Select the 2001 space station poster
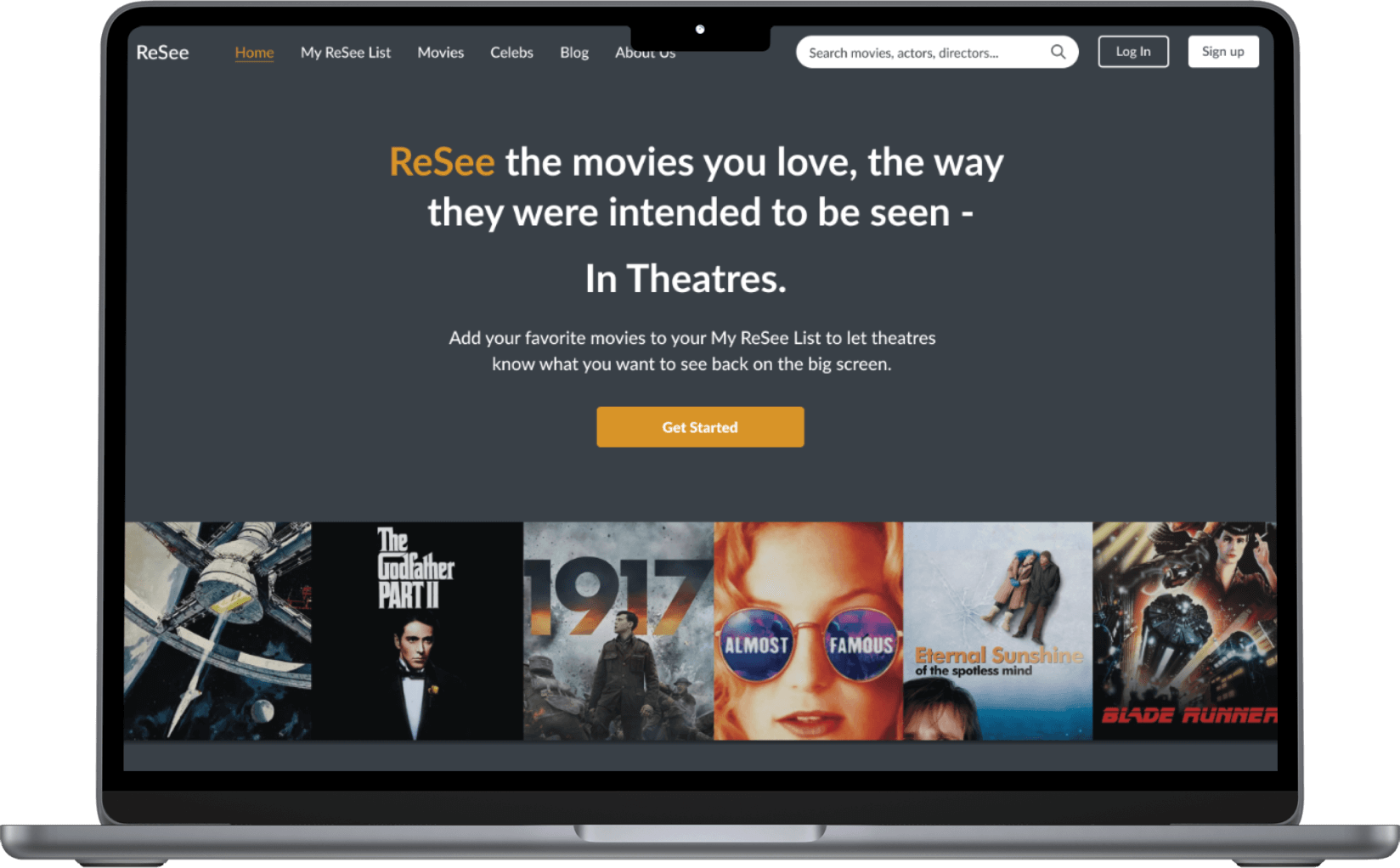This screenshot has height=868, width=1400. (x=217, y=631)
